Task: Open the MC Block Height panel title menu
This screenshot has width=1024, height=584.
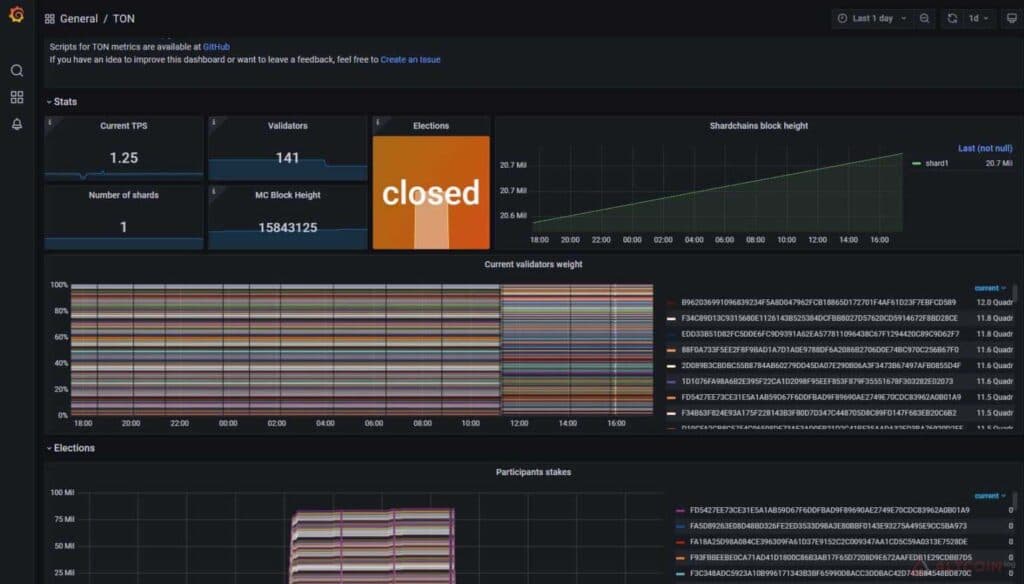Action: click(287, 195)
